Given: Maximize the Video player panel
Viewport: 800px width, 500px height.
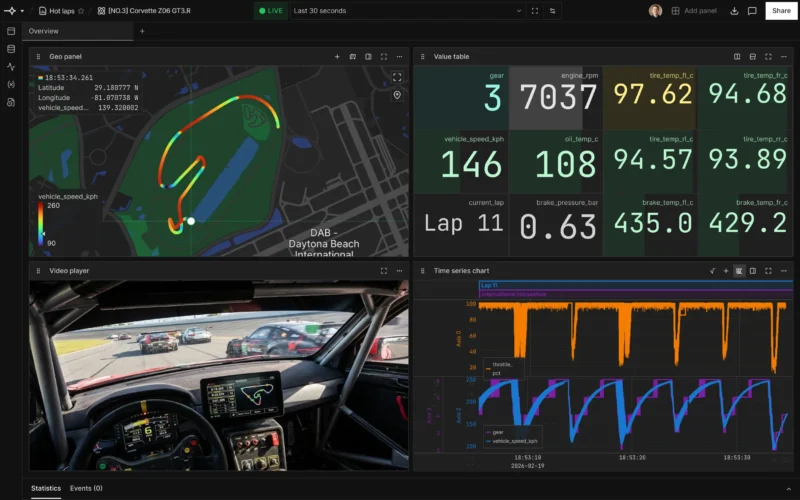Looking at the screenshot, I should [x=383, y=270].
